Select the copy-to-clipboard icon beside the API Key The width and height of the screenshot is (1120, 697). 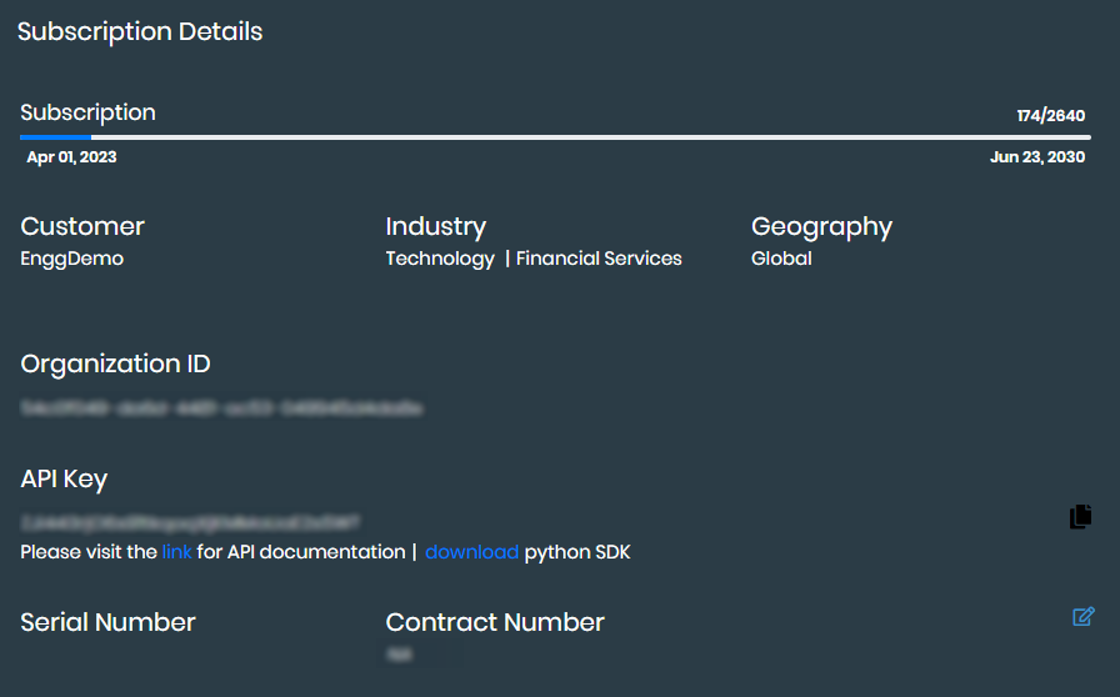click(1081, 516)
